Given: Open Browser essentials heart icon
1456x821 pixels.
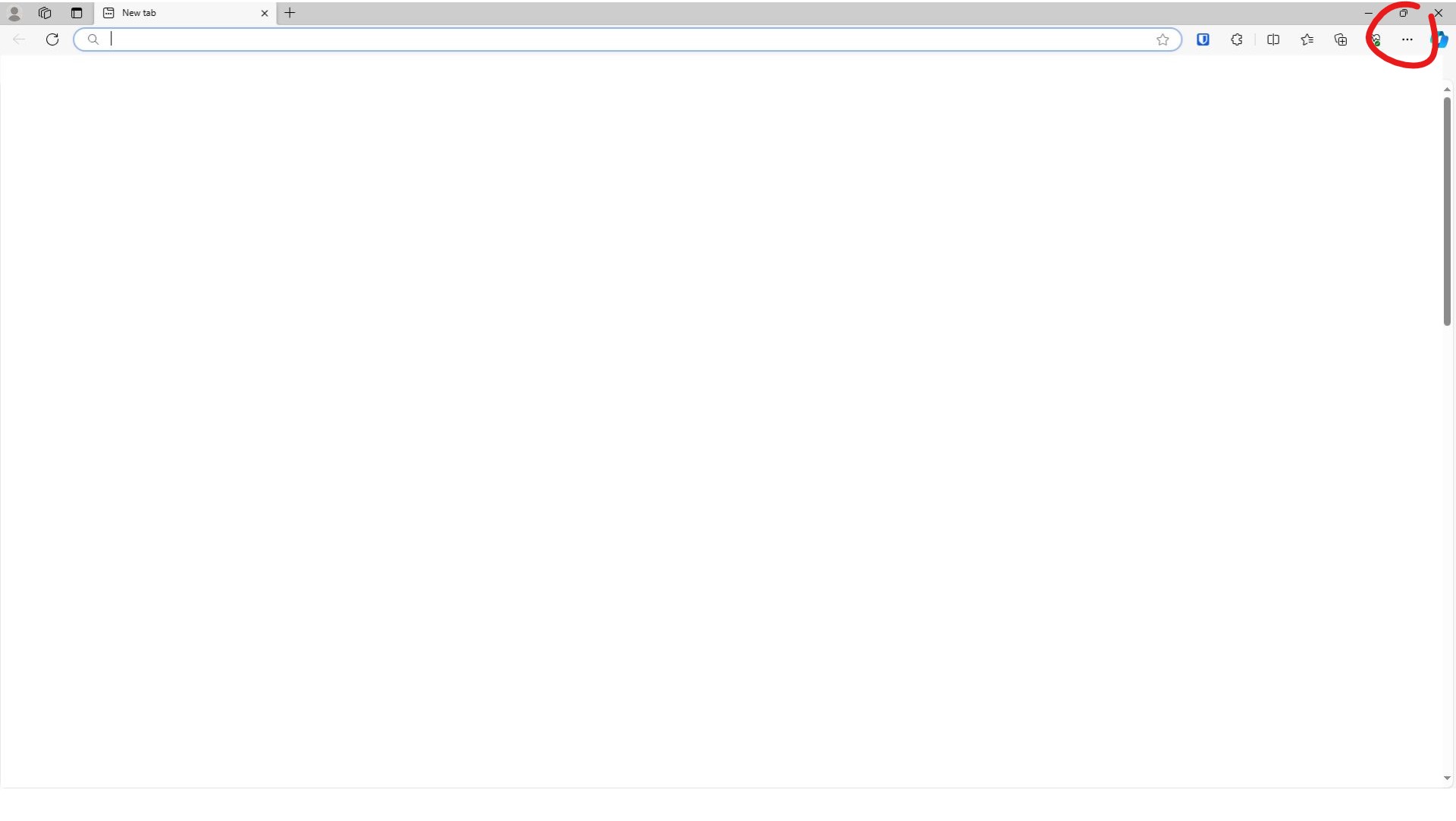Looking at the screenshot, I should tap(1375, 39).
